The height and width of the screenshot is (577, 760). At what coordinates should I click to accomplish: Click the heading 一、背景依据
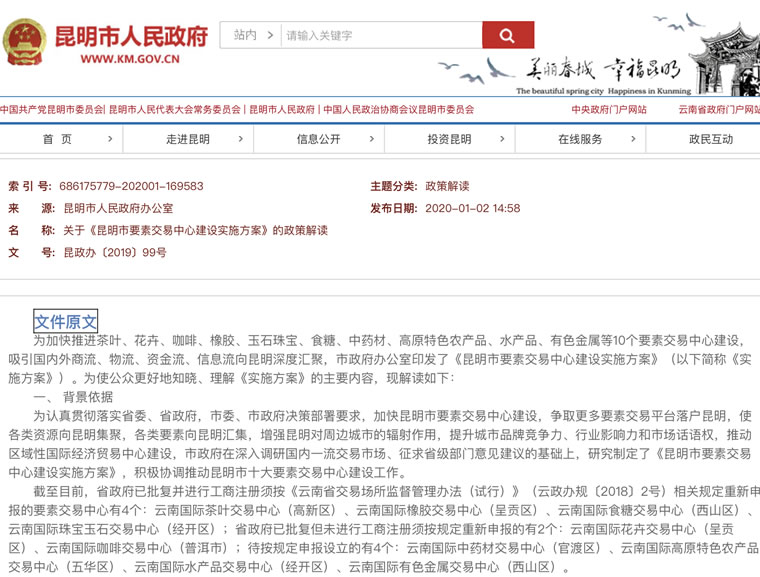pos(73,397)
